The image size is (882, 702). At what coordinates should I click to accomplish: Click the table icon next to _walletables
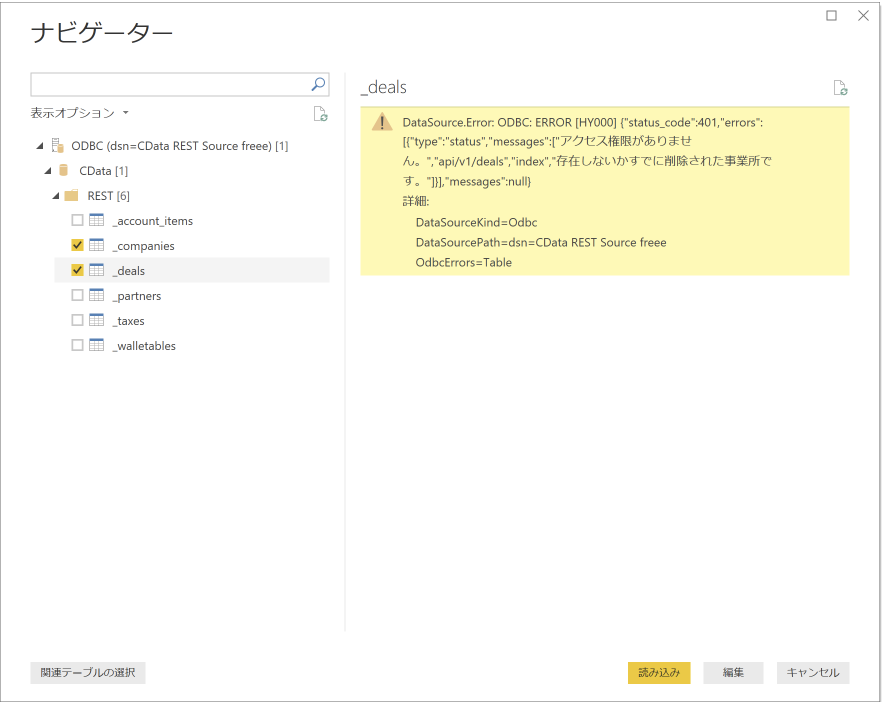point(99,345)
